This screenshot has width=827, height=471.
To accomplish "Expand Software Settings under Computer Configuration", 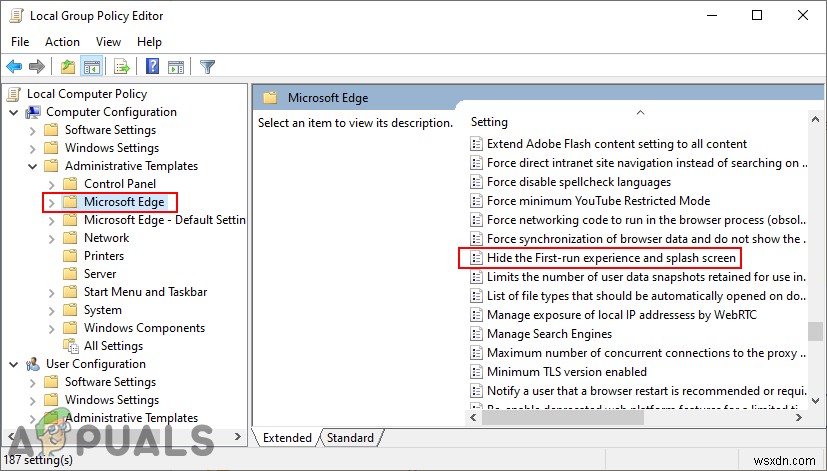I will click(33, 130).
